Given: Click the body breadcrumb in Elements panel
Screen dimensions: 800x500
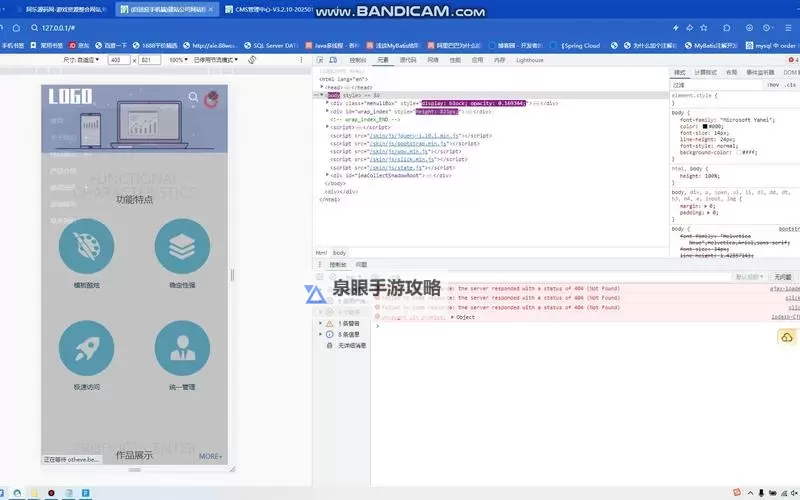Looking at the screenshot, I should coord(339,253).
